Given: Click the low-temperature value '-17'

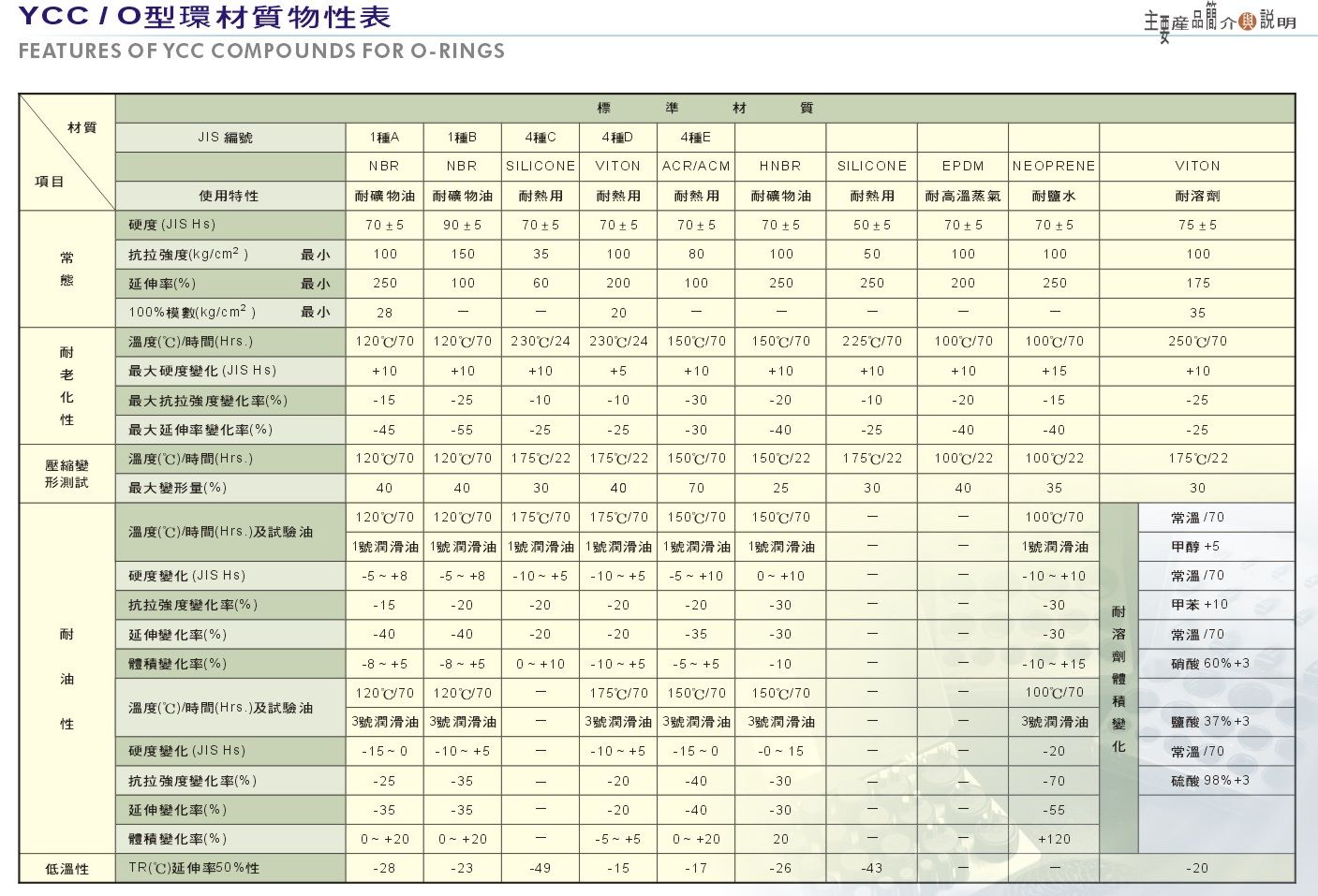Looking at the screenshot, I should [x=696, y=868].
